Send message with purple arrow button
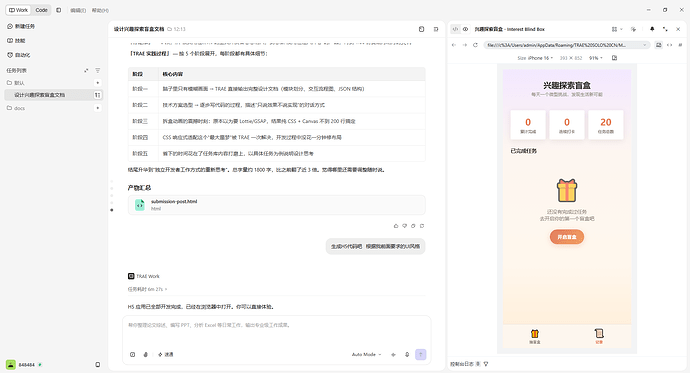 point(421,355)
